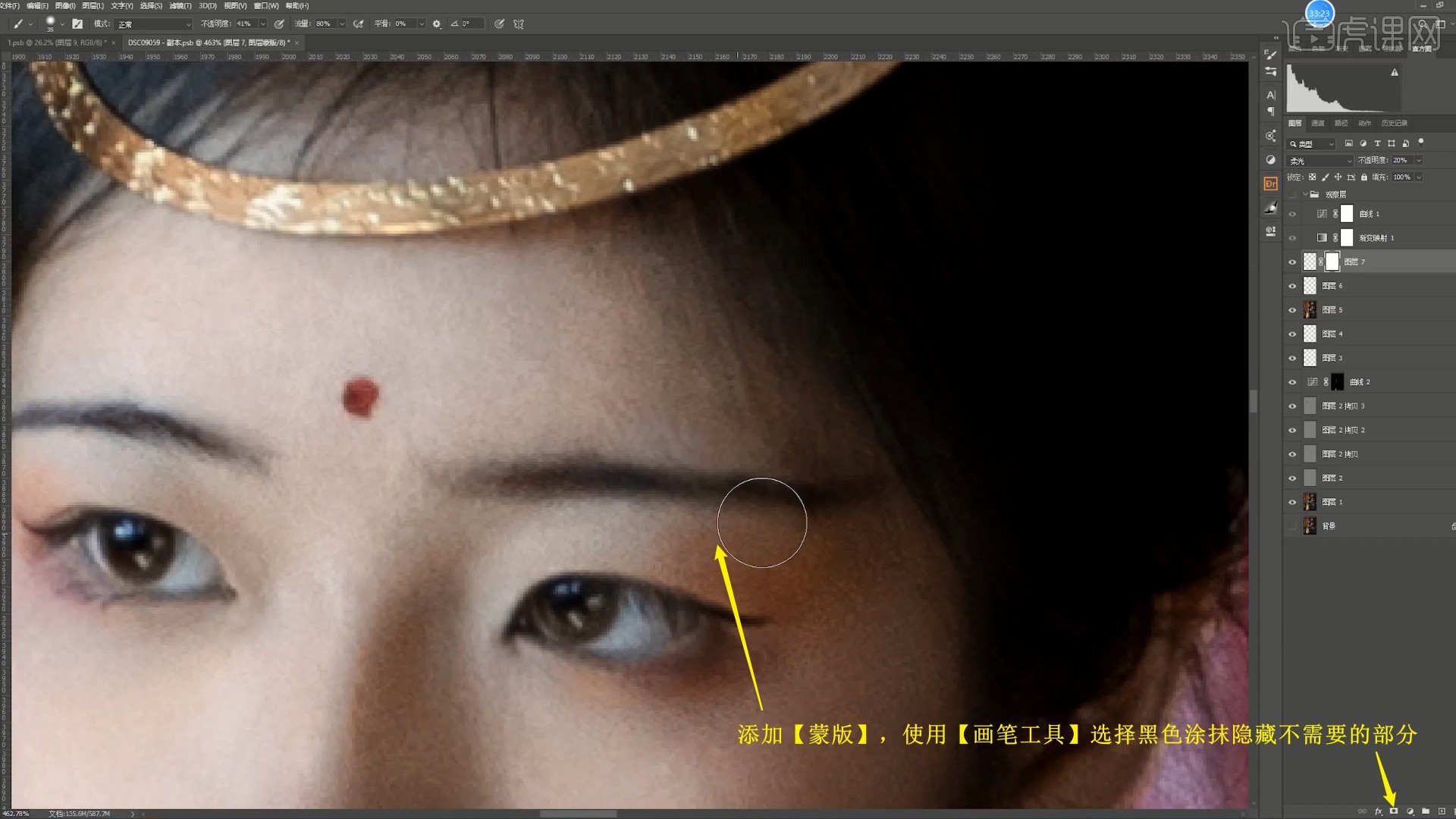The width and height of the screenshot is (1456, 819).
Task: Open the brush smoothing settings gear
Action: [437, 24]
